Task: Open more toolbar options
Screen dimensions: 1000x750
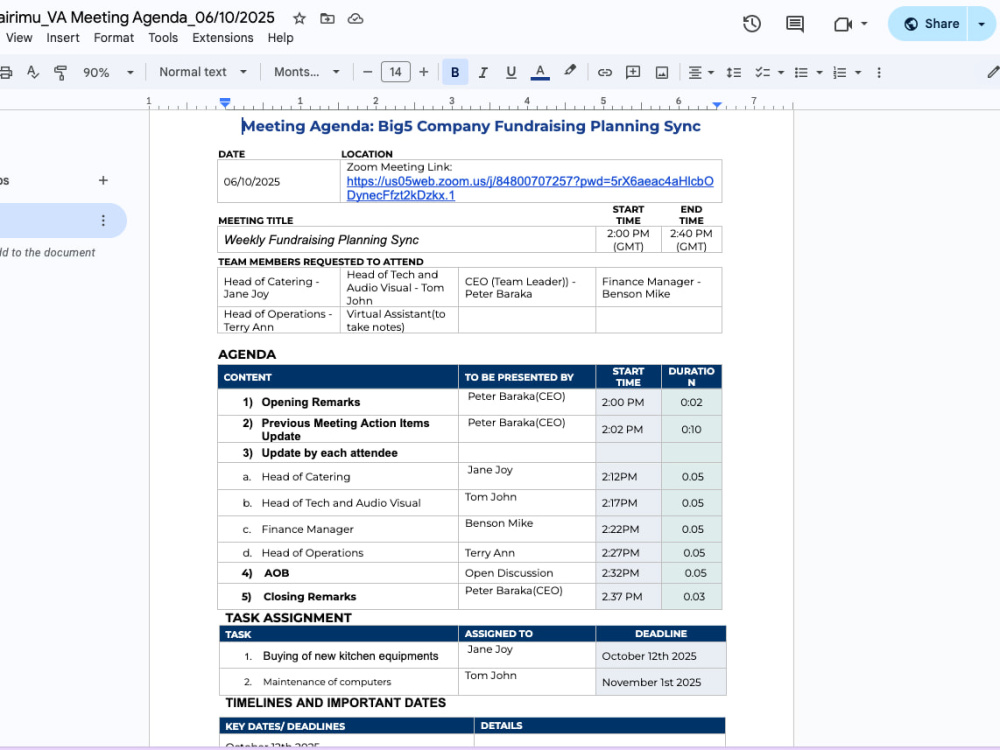Action: click(879, 72)
